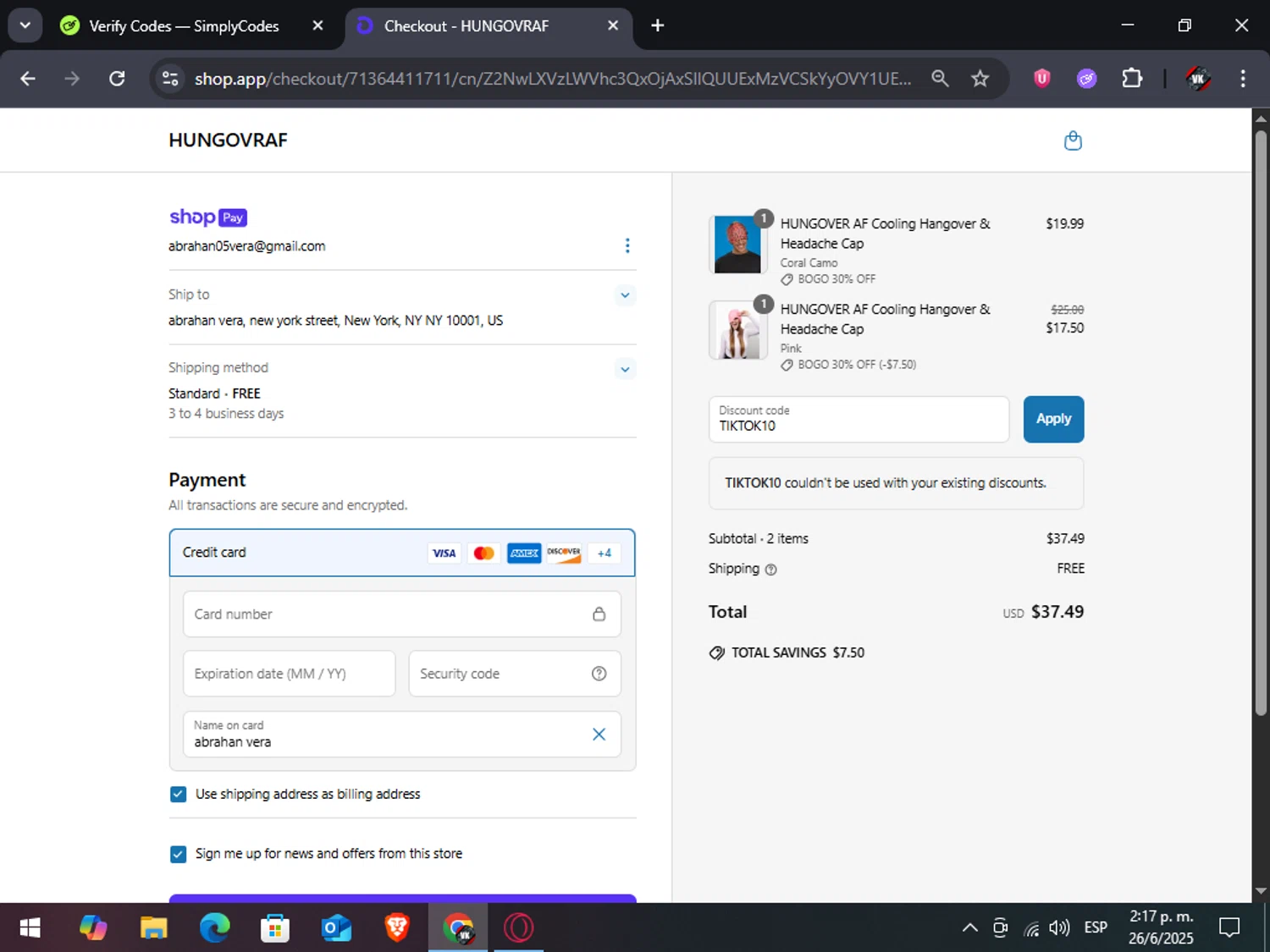Screen dimensions: 1270x952
Task: Open a new browser tab
Action: click(x=657, y=26)
